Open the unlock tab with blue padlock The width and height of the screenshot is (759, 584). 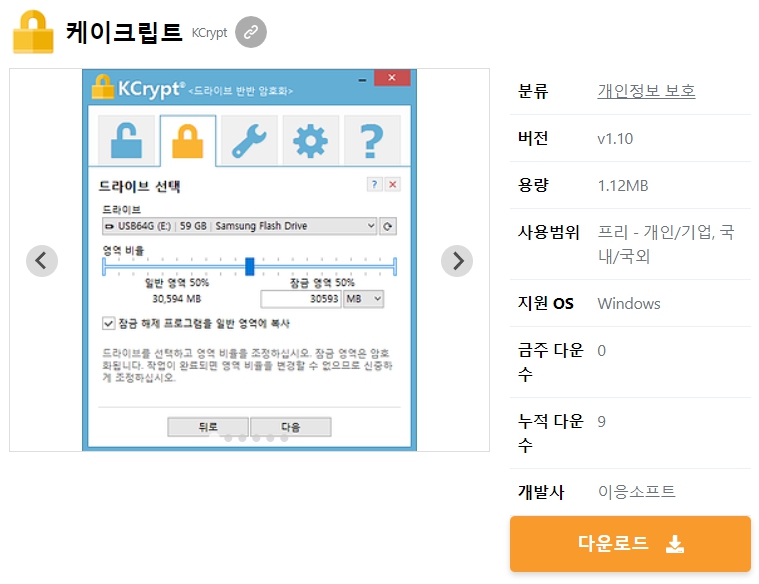tap(126, 141)
